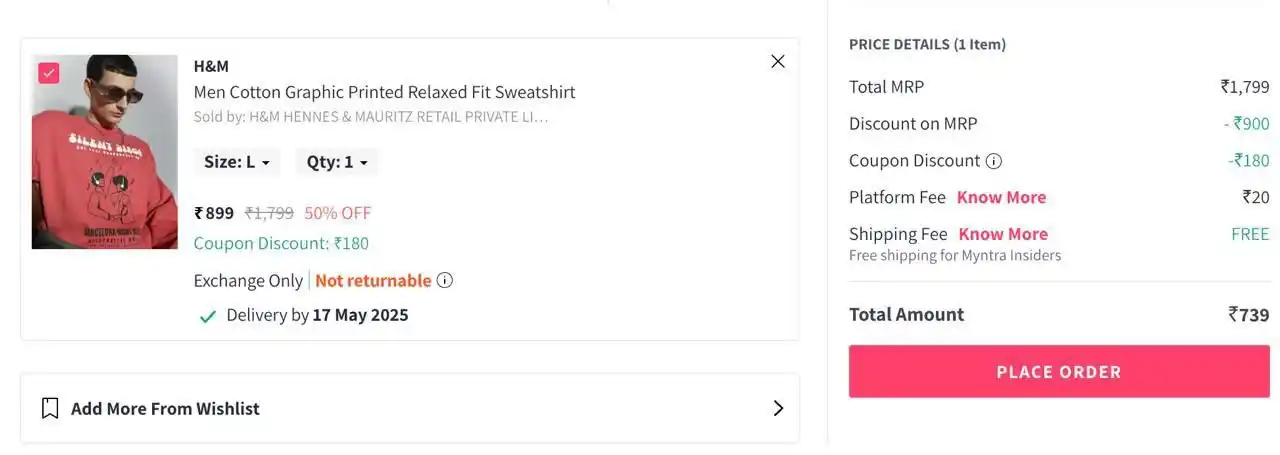Click info icon next to Not returnable
1280x455 pixels.
pyautogui.click(x=445, y=280)
